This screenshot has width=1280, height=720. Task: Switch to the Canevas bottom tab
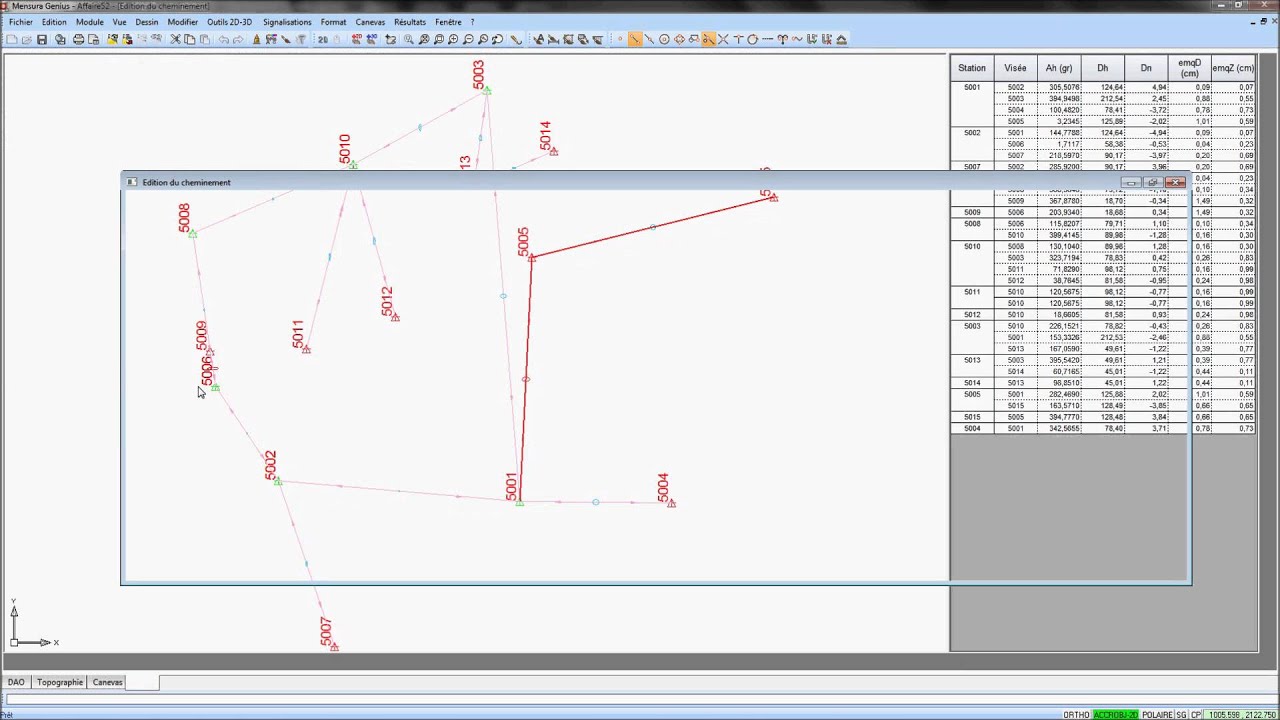pos(107,682)
